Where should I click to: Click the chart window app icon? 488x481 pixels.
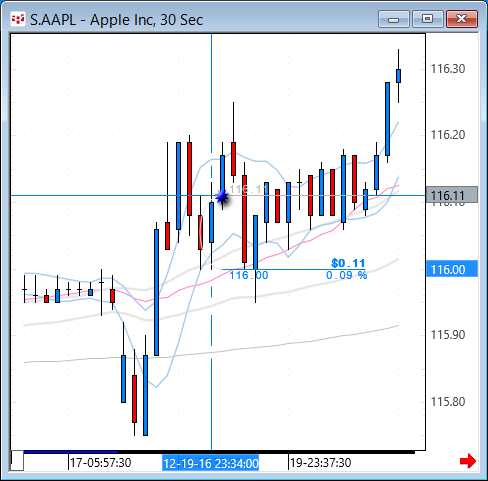tap(18, 19)
